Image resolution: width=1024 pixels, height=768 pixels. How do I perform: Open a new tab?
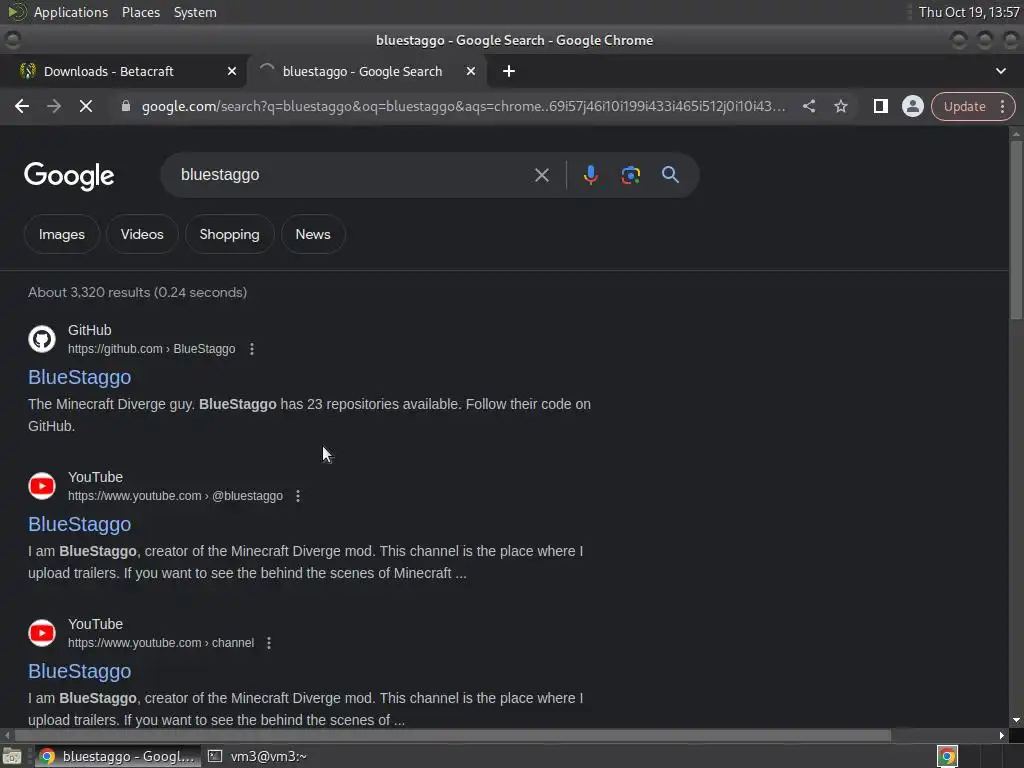[509, 71]
